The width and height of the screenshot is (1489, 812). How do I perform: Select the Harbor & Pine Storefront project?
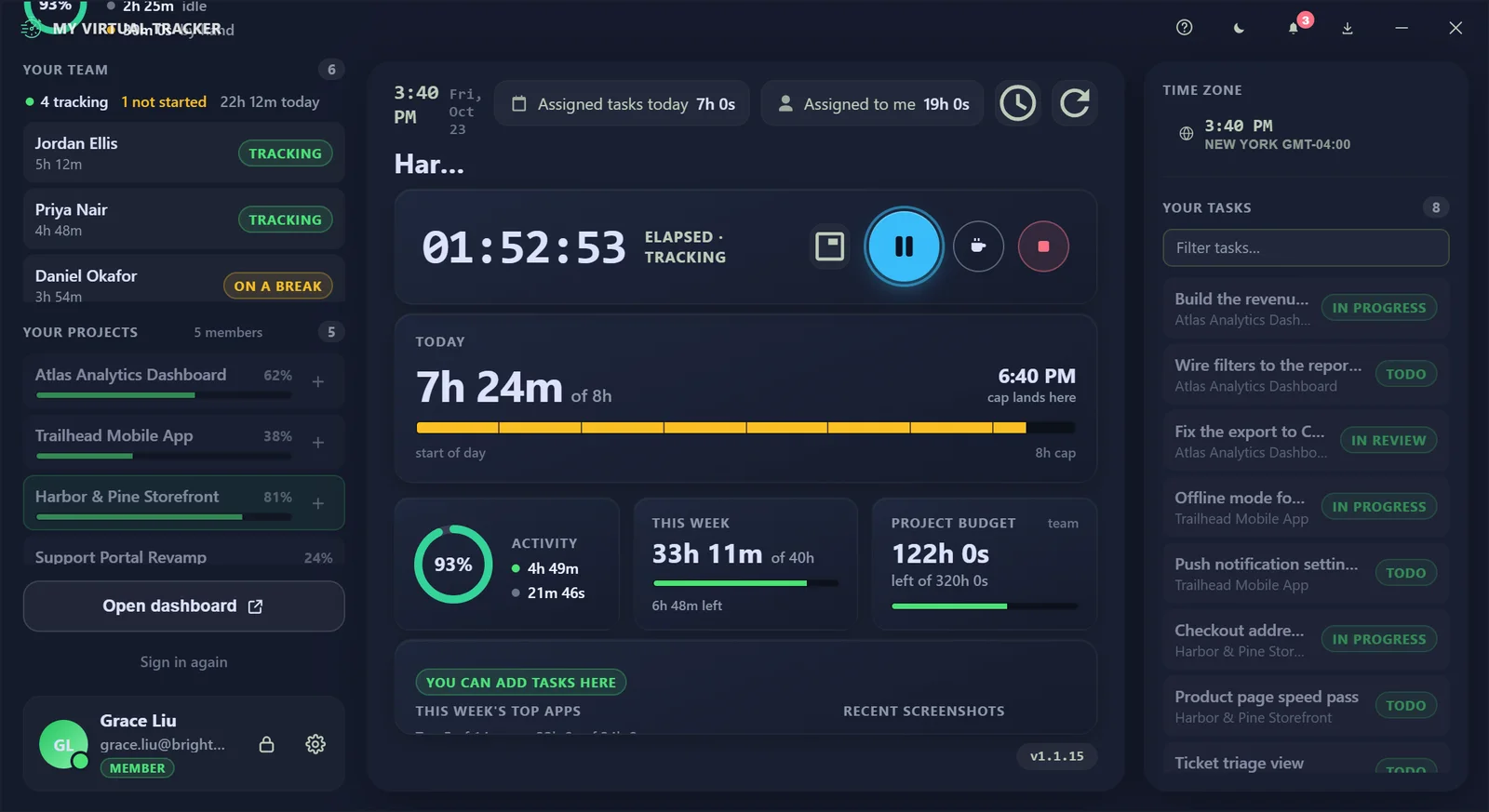pos(183,503)
